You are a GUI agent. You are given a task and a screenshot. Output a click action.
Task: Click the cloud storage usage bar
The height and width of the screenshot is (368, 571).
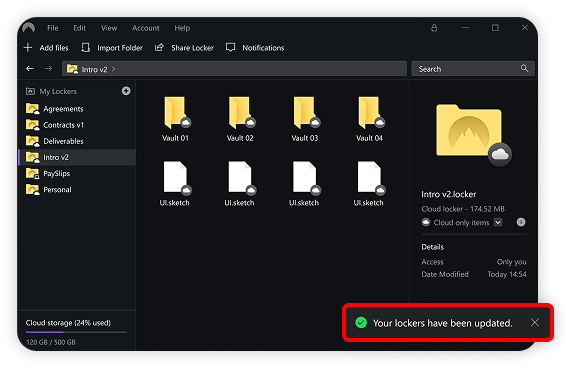(x=76, y=332)
